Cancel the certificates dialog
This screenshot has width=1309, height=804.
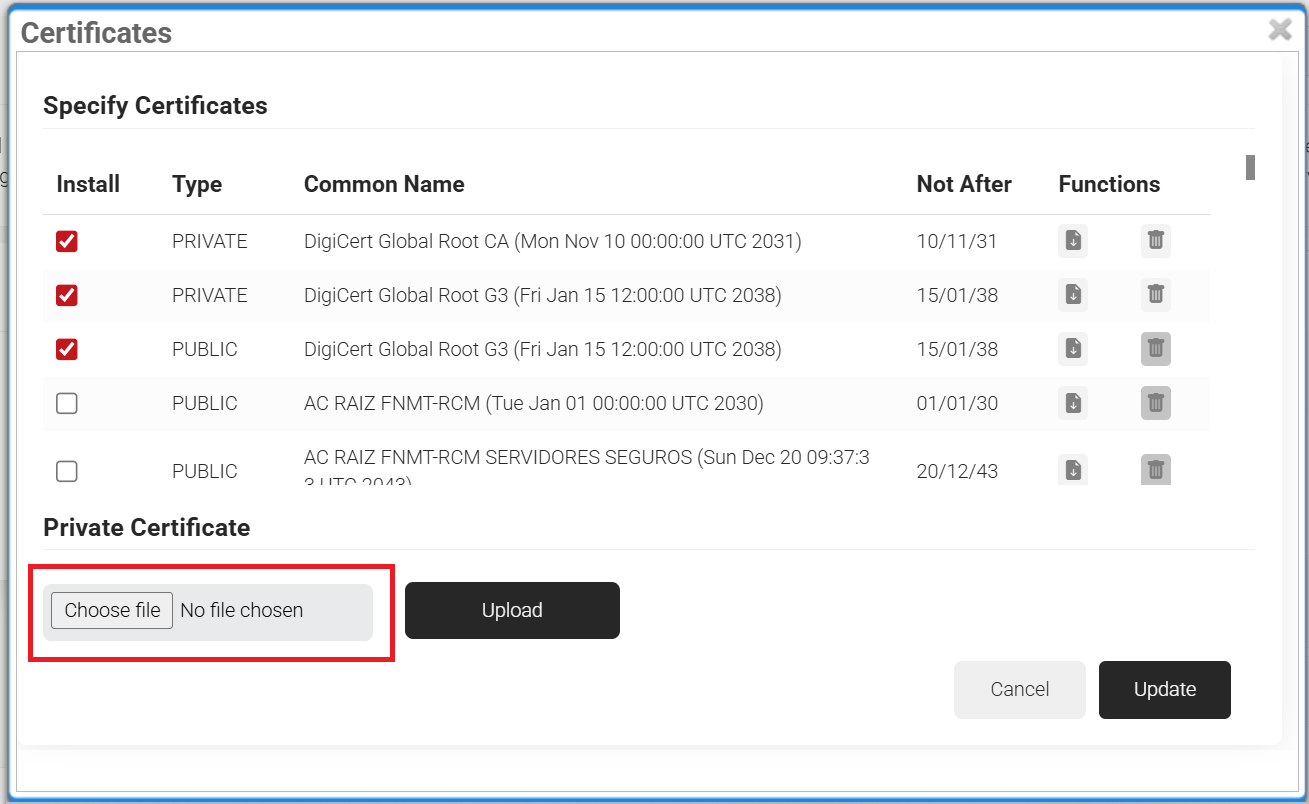click(x=1019, y=689)
